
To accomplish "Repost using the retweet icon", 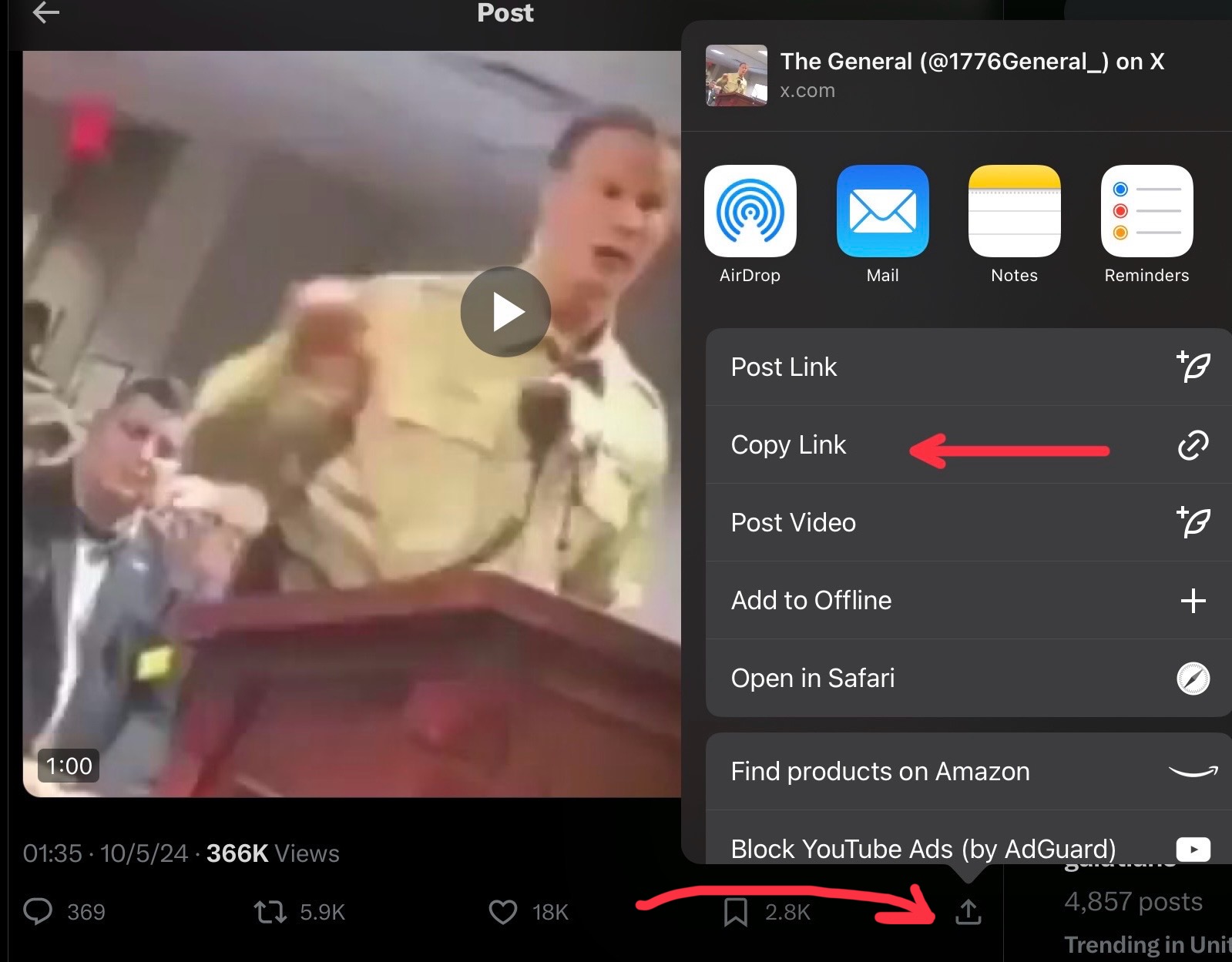I will [x=270, y=913].
